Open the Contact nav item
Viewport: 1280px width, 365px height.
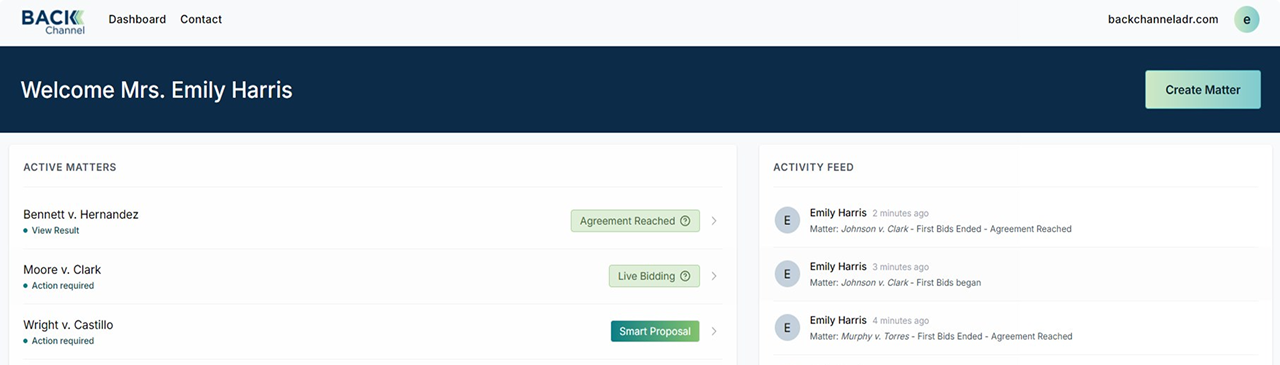(x=201, y=19)
